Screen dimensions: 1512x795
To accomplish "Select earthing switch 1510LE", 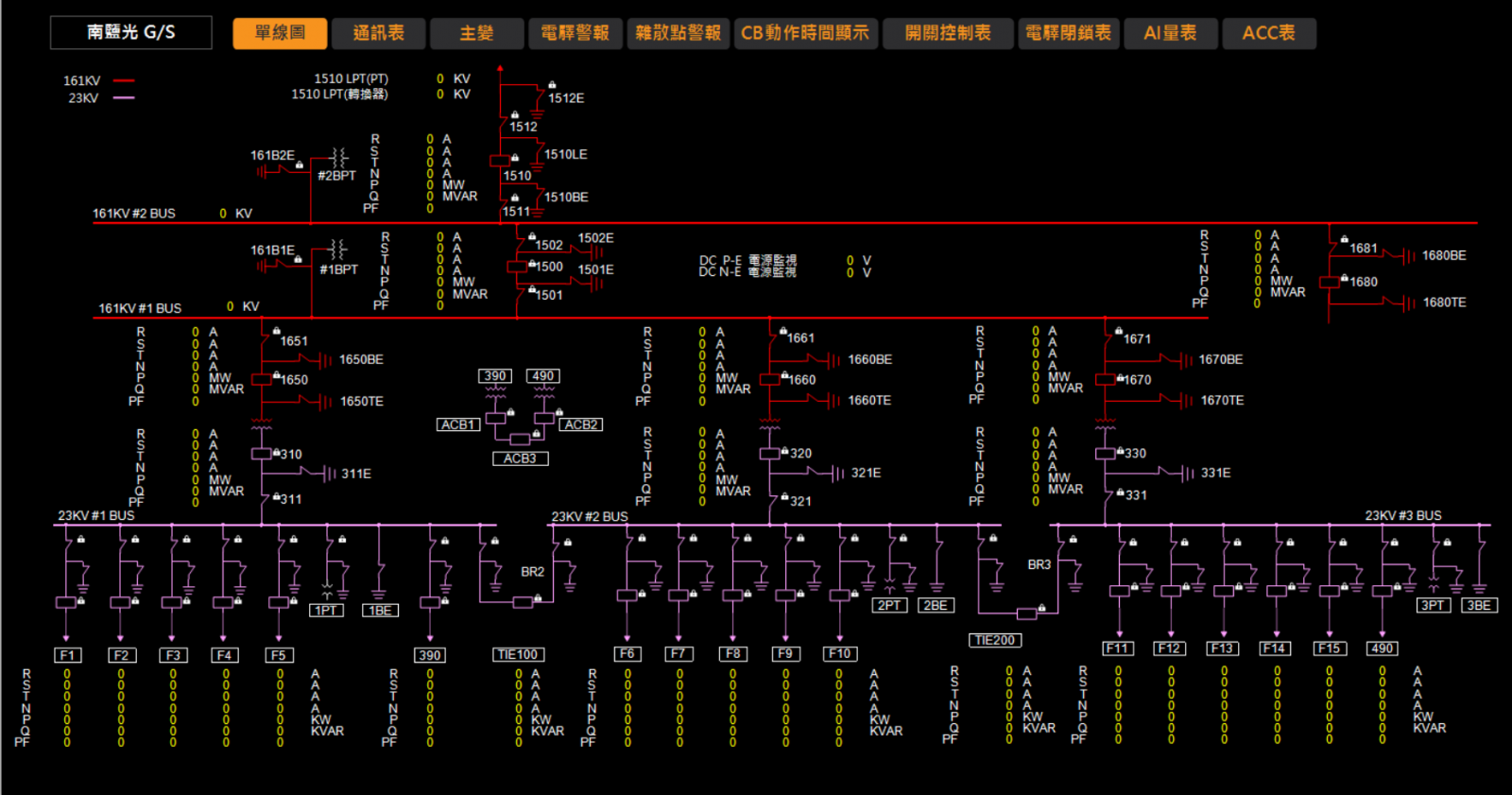I will (539, 153).
